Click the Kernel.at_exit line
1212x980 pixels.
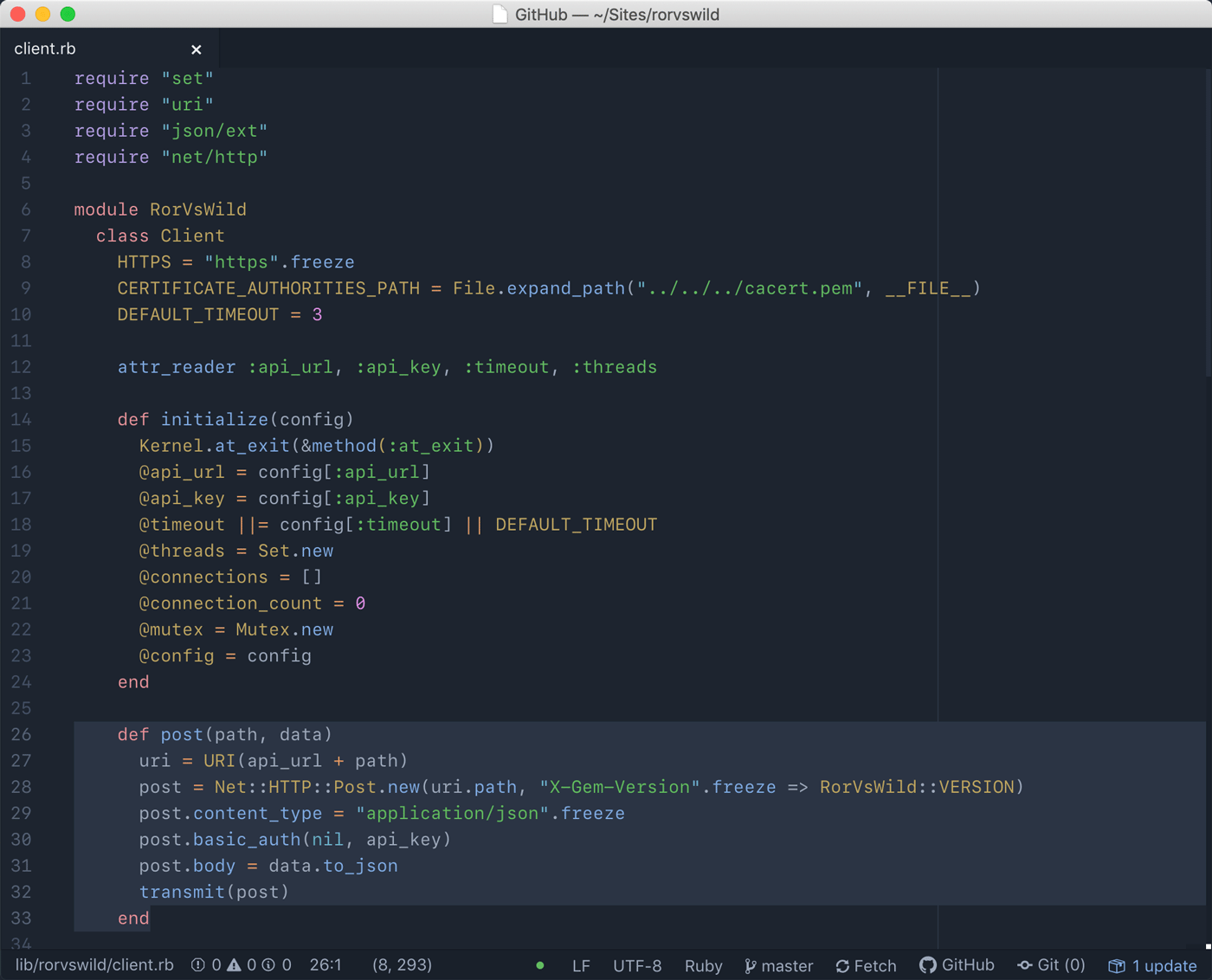click(x=317, y=446)
